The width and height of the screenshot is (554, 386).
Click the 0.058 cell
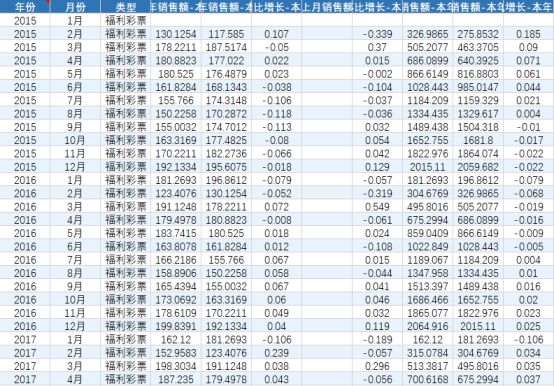(x=277, y=273)
